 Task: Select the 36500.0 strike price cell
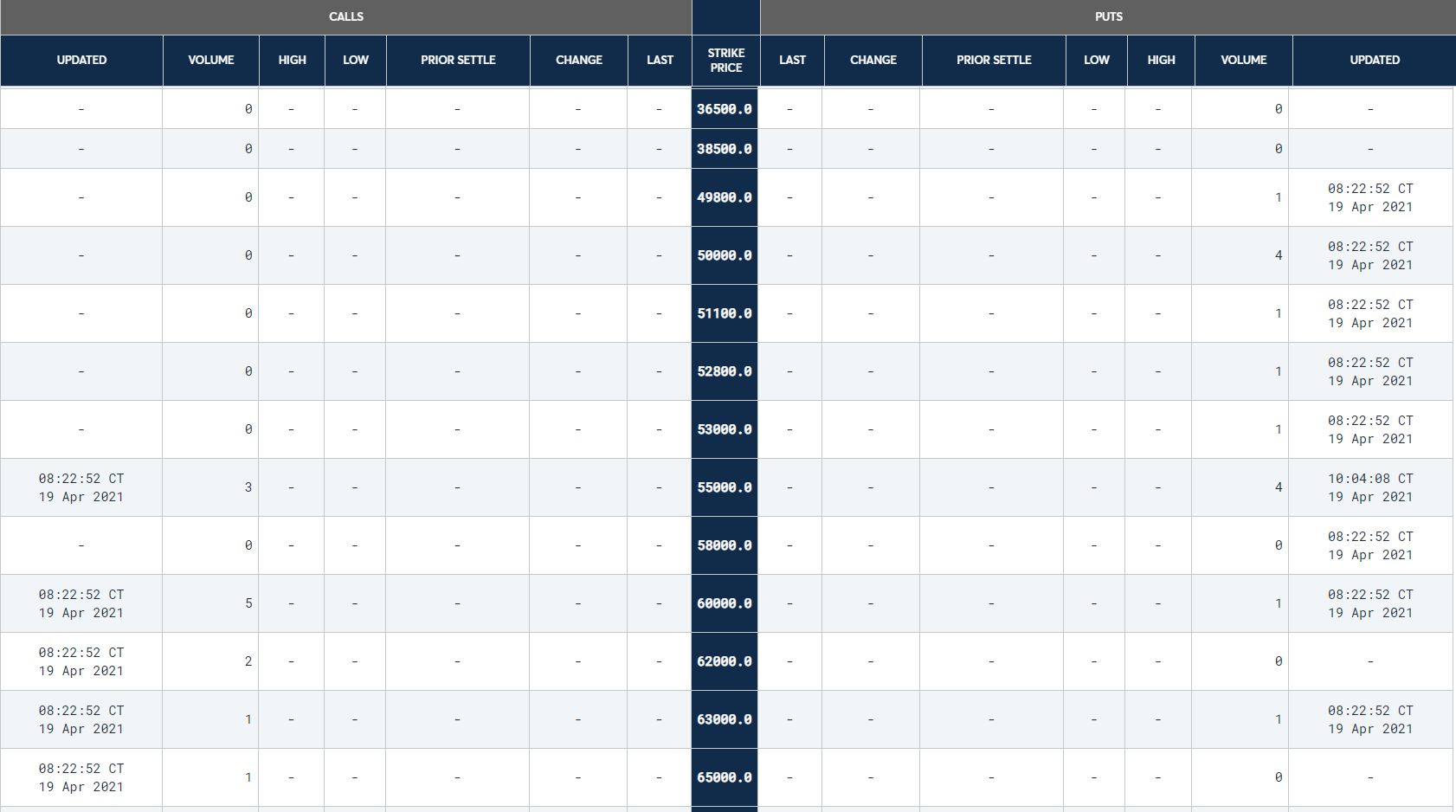coord(725,109)
